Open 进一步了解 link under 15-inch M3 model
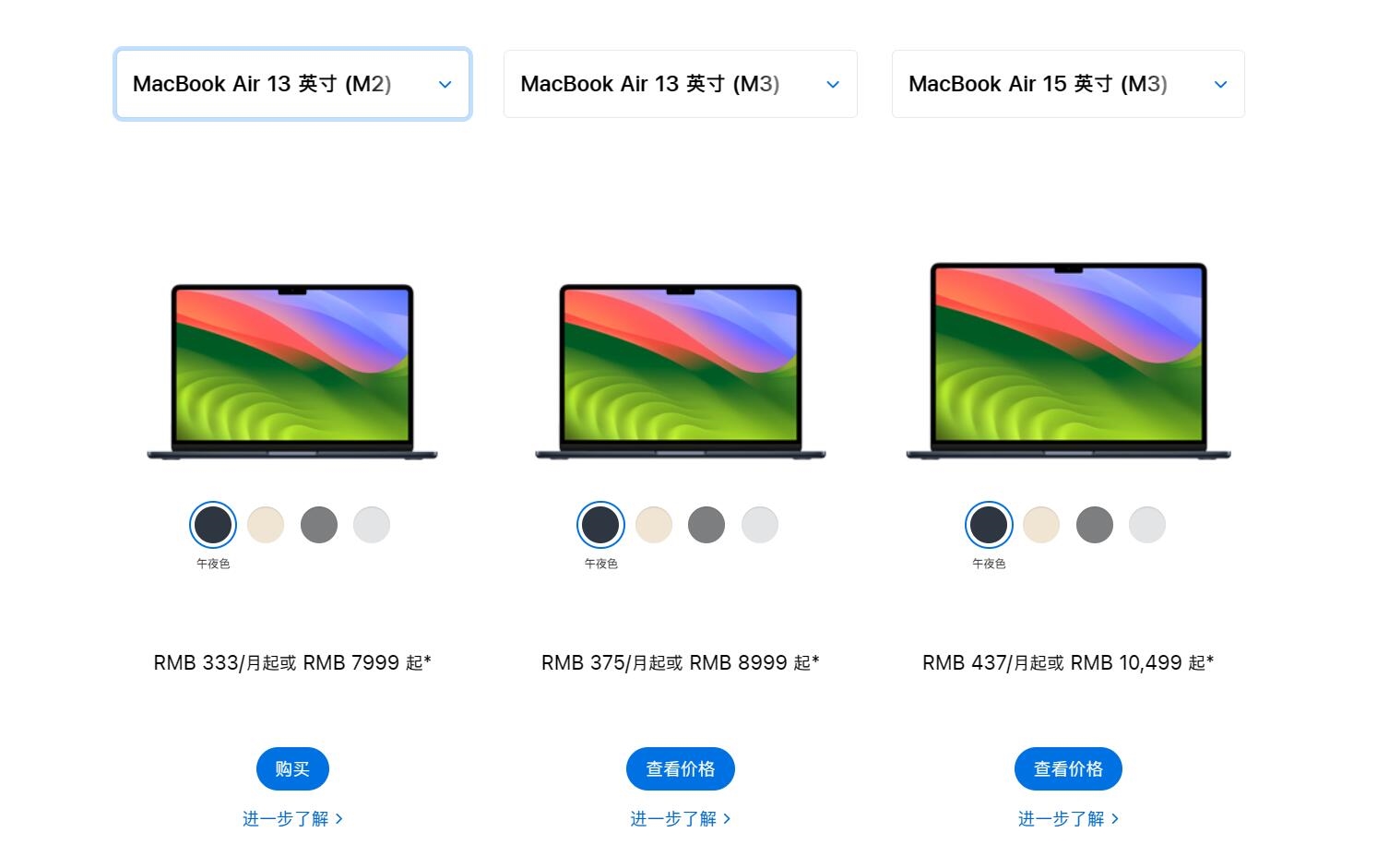 [x=1068, y=819]
